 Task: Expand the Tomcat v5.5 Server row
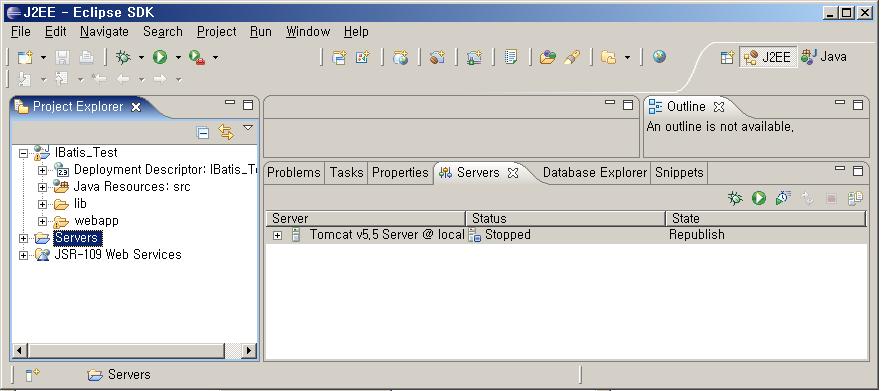tap(277, 235)
